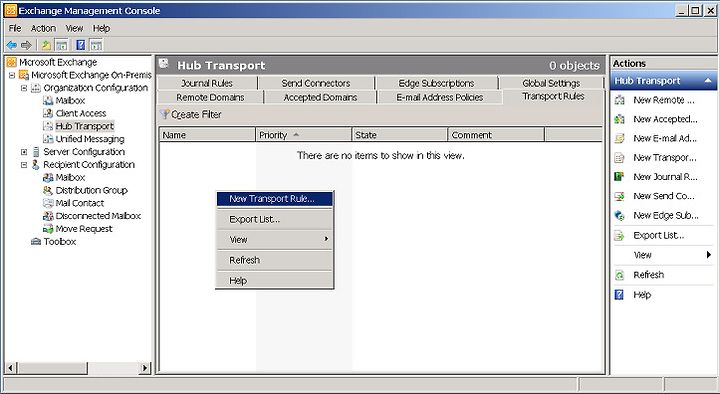The width and height of the screenshot is (720, 394).
Task: Click New Remote Domain action
Action: click(x=664, y=100)
